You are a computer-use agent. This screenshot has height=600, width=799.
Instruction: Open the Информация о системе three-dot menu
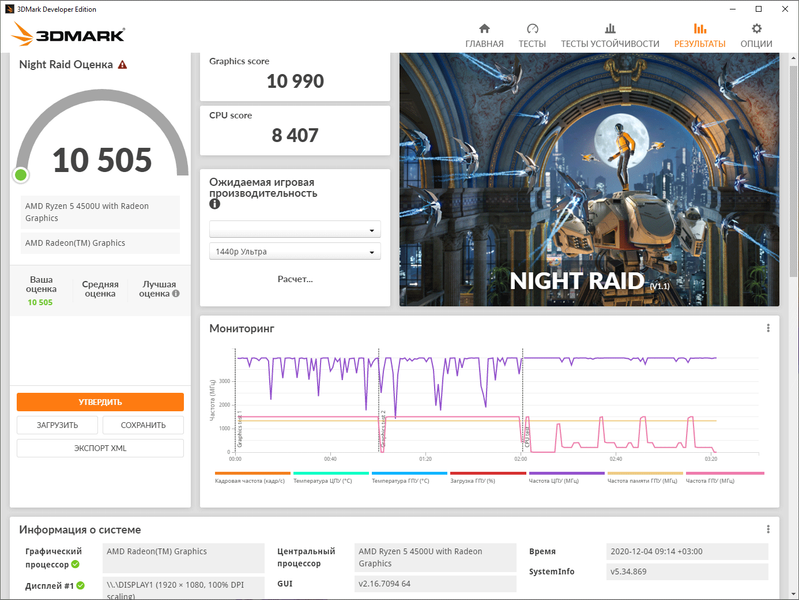tap(768, 529)
